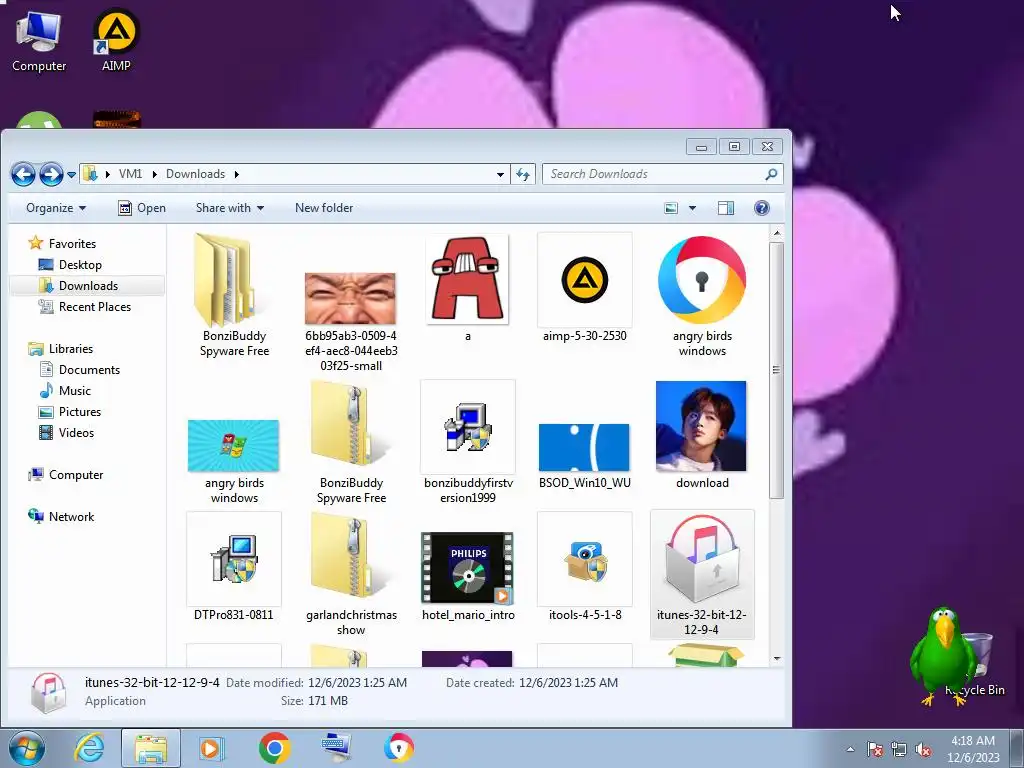Screen dimensions: 1024x768
Task: Open the More view options dropdown arrow
Action: coord(692,208)
